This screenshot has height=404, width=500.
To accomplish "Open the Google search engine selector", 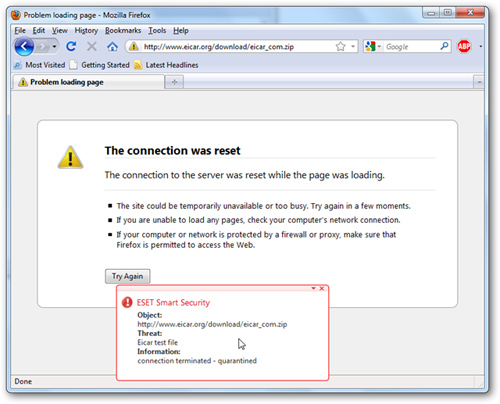I will point(372,46).
